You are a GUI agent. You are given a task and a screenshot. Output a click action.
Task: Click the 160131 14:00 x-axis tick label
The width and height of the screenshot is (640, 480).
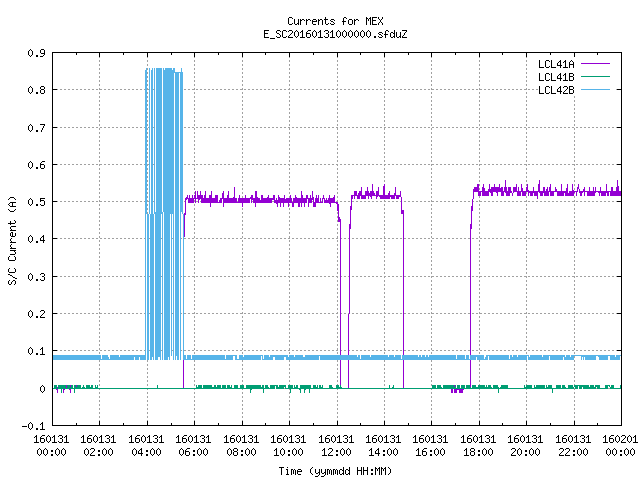pos(383,446)
